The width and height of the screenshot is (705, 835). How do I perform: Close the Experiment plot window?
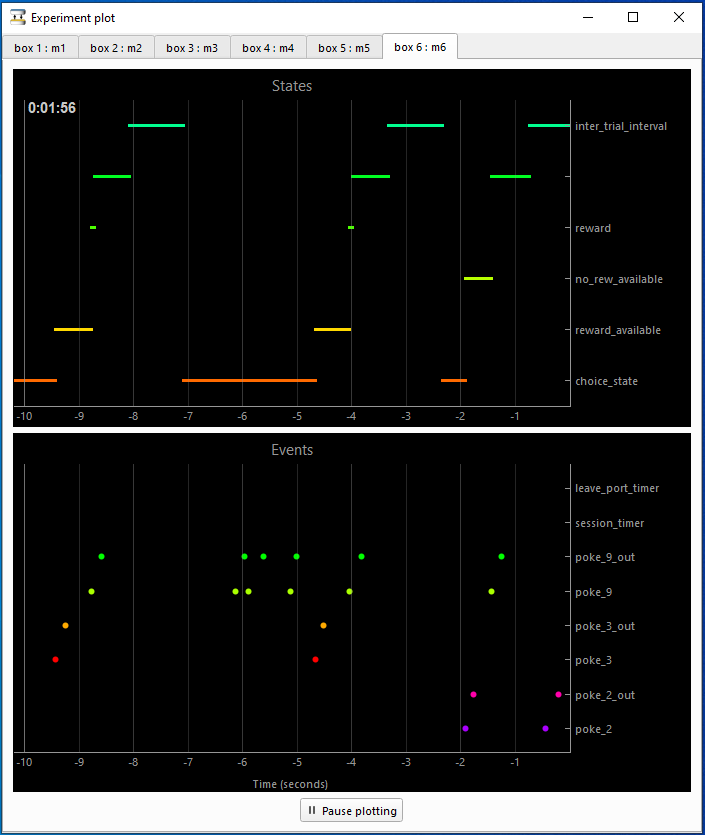pos(679,18)
